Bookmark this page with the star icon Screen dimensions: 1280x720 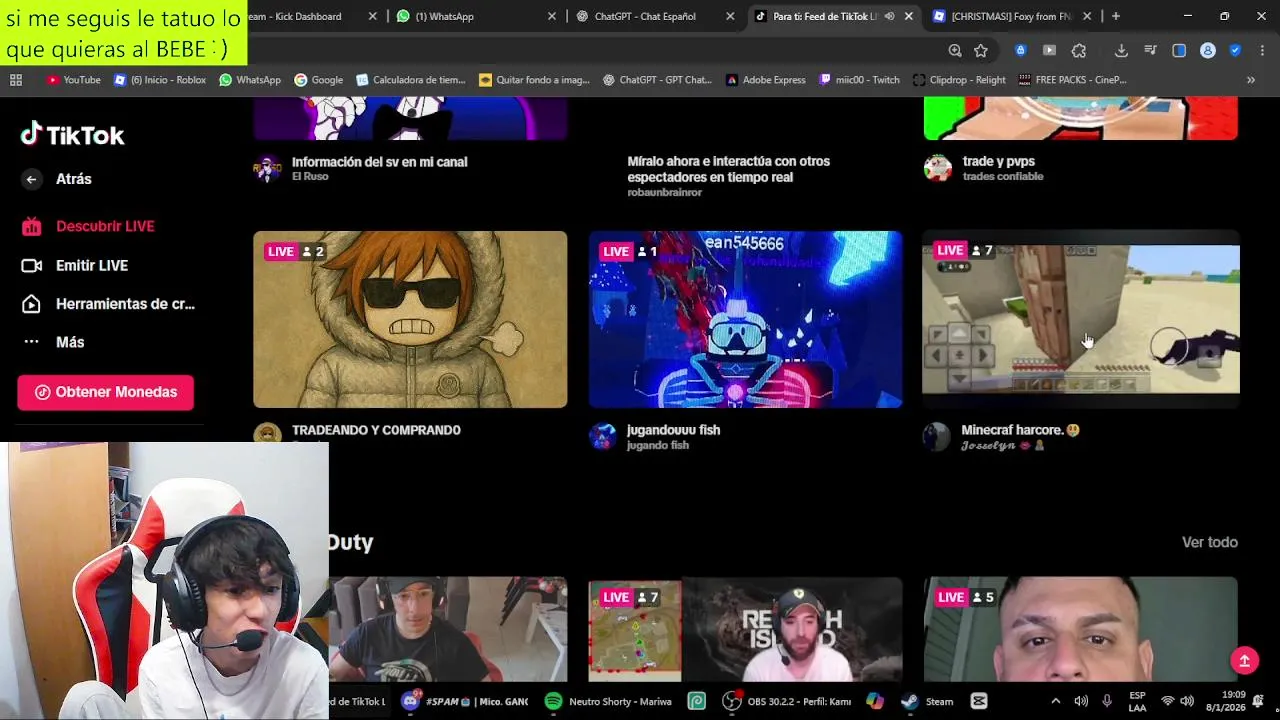(981, 50)
